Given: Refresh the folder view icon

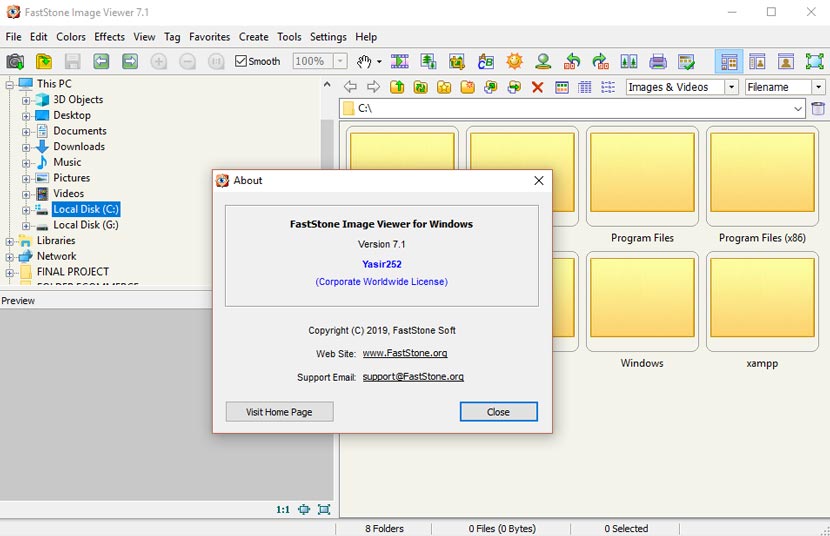Looking at the screenshot, I should click(420, 87).
